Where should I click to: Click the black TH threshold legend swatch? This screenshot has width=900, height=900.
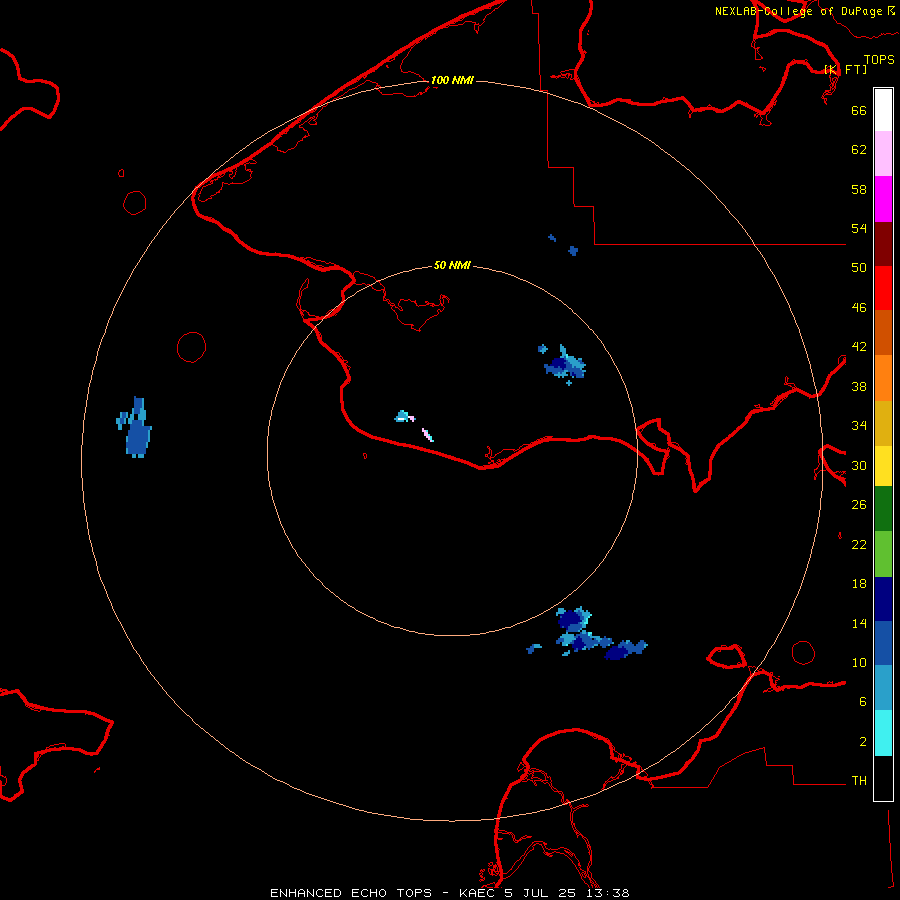pos(883,778)
